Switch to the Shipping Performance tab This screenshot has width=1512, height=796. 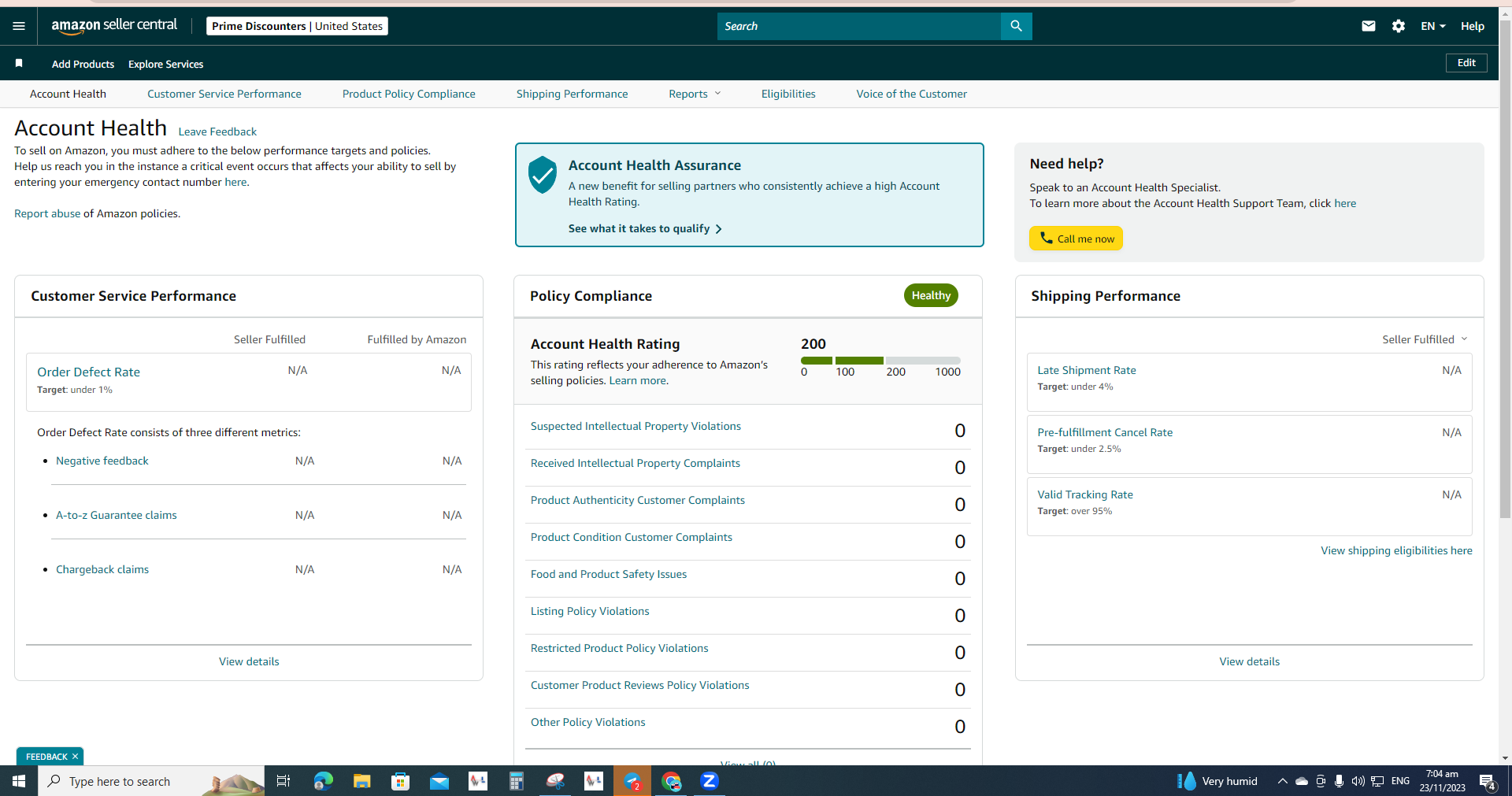pyautogui.click(x=572, y=94)
